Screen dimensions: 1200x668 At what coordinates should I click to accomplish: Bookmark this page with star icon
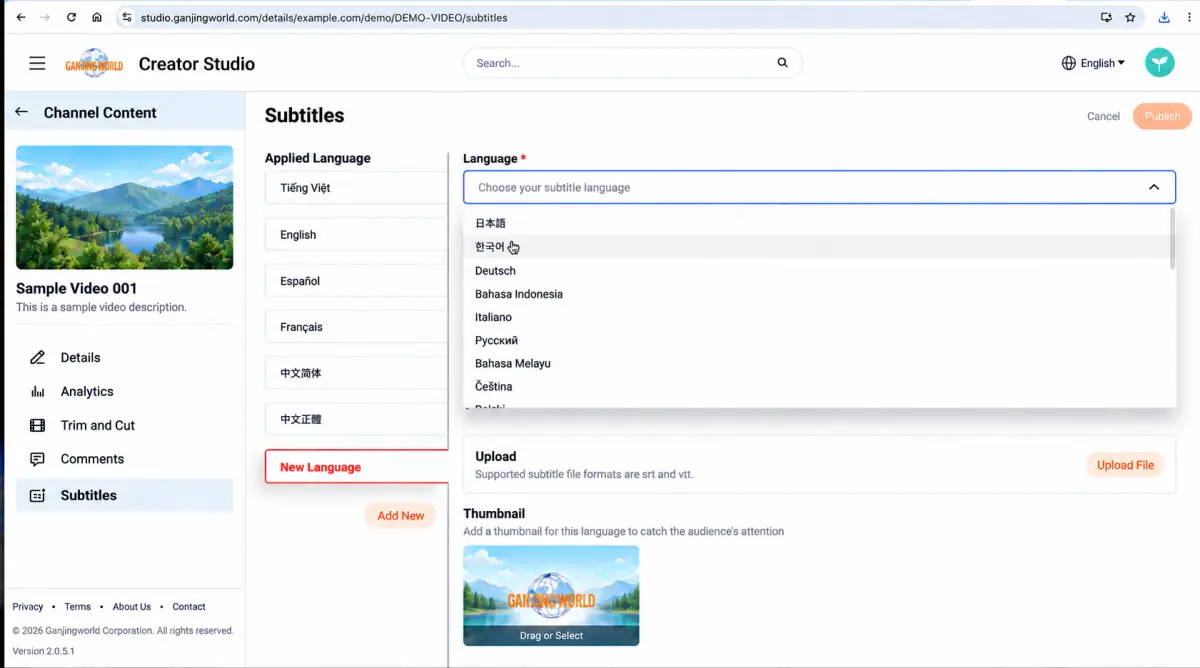(x=1130, y=17)
